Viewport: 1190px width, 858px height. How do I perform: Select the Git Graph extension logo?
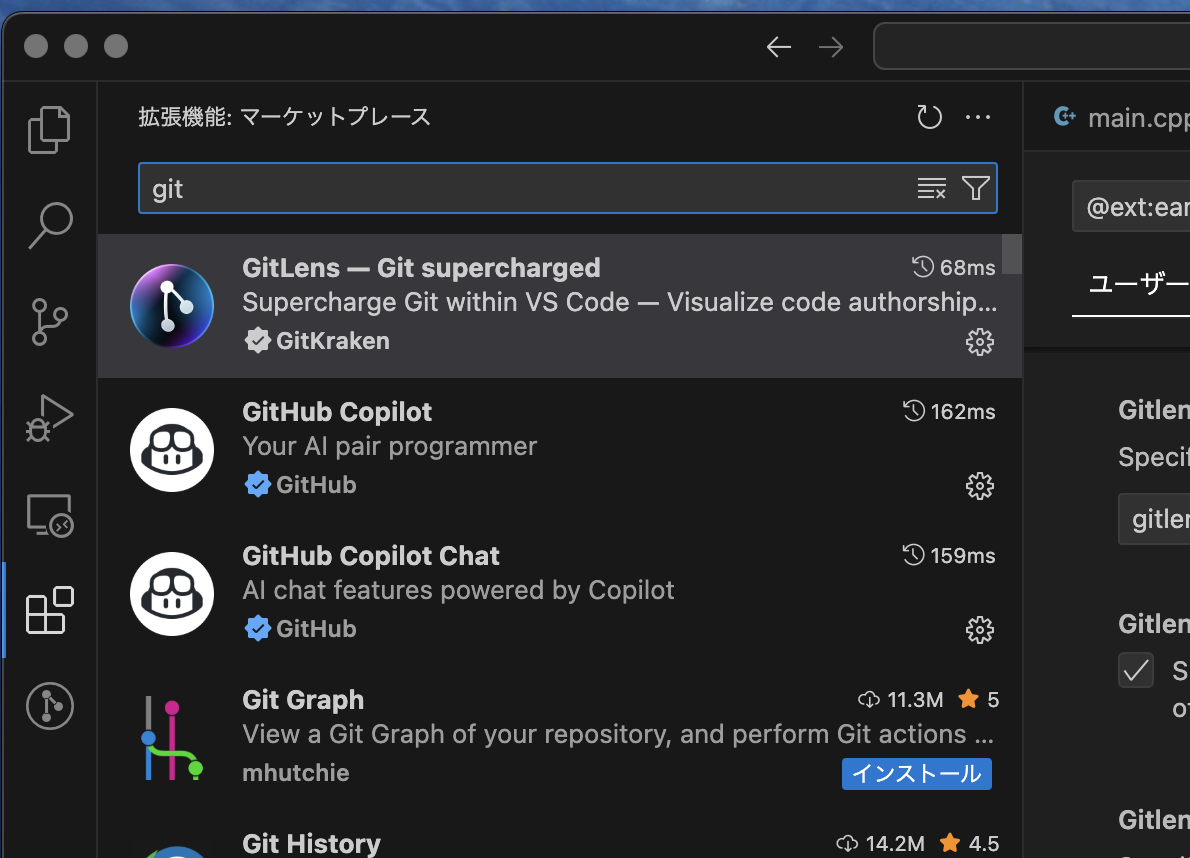tap(172, 738)
